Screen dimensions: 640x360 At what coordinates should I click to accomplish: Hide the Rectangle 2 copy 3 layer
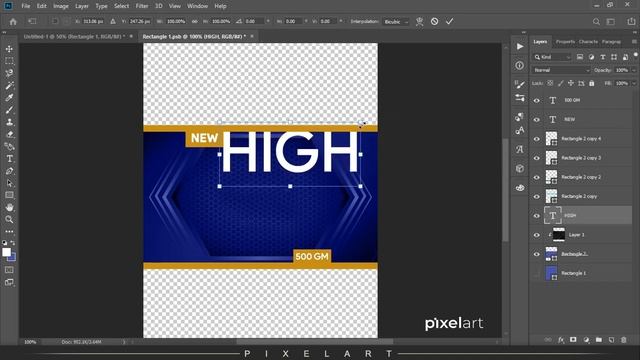click(x=537, y=158)
